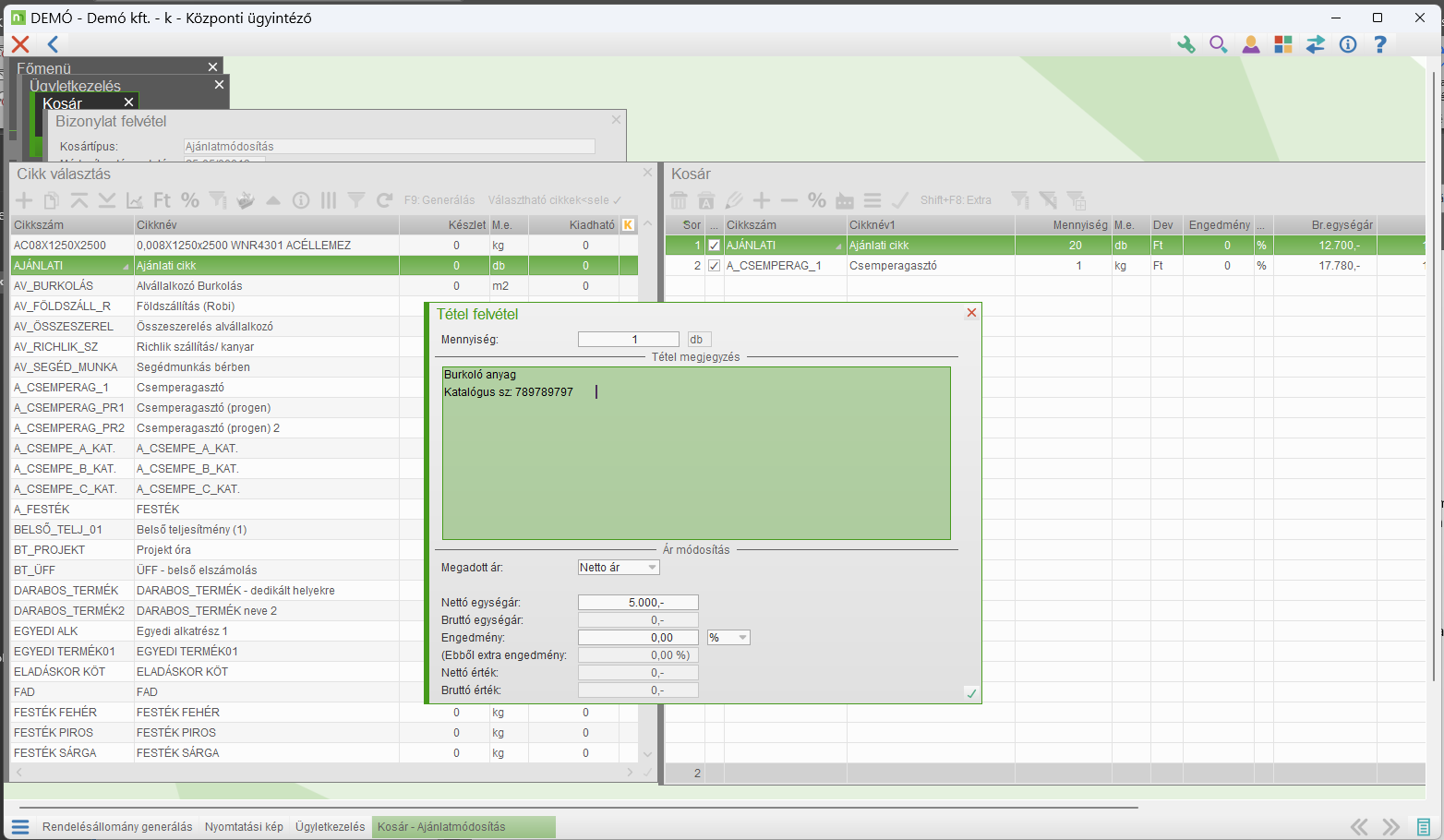
Task: Click the user profile icon
Action: tap(1250, 44)
